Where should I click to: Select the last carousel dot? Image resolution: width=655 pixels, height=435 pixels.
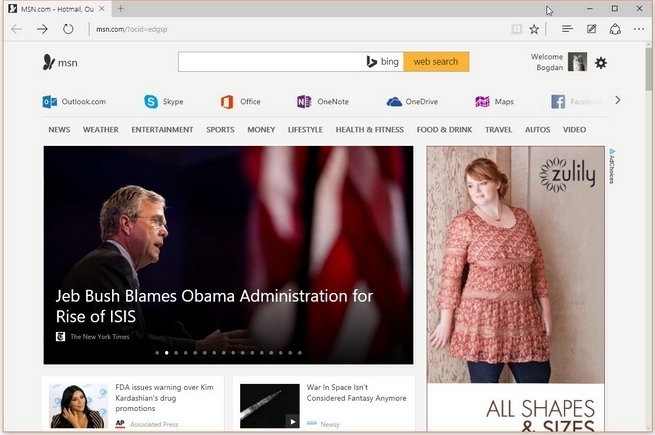[300, 353]
